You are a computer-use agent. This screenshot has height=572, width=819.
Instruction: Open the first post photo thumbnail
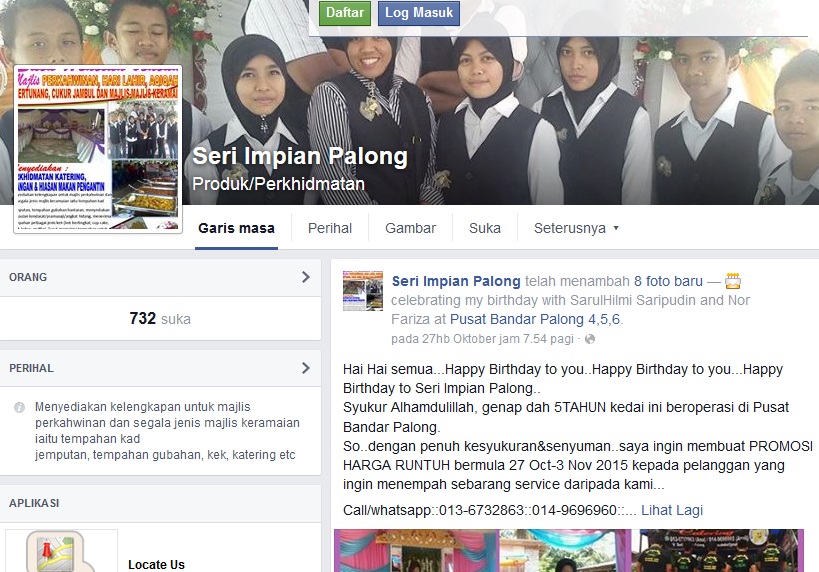coord(416,551)
